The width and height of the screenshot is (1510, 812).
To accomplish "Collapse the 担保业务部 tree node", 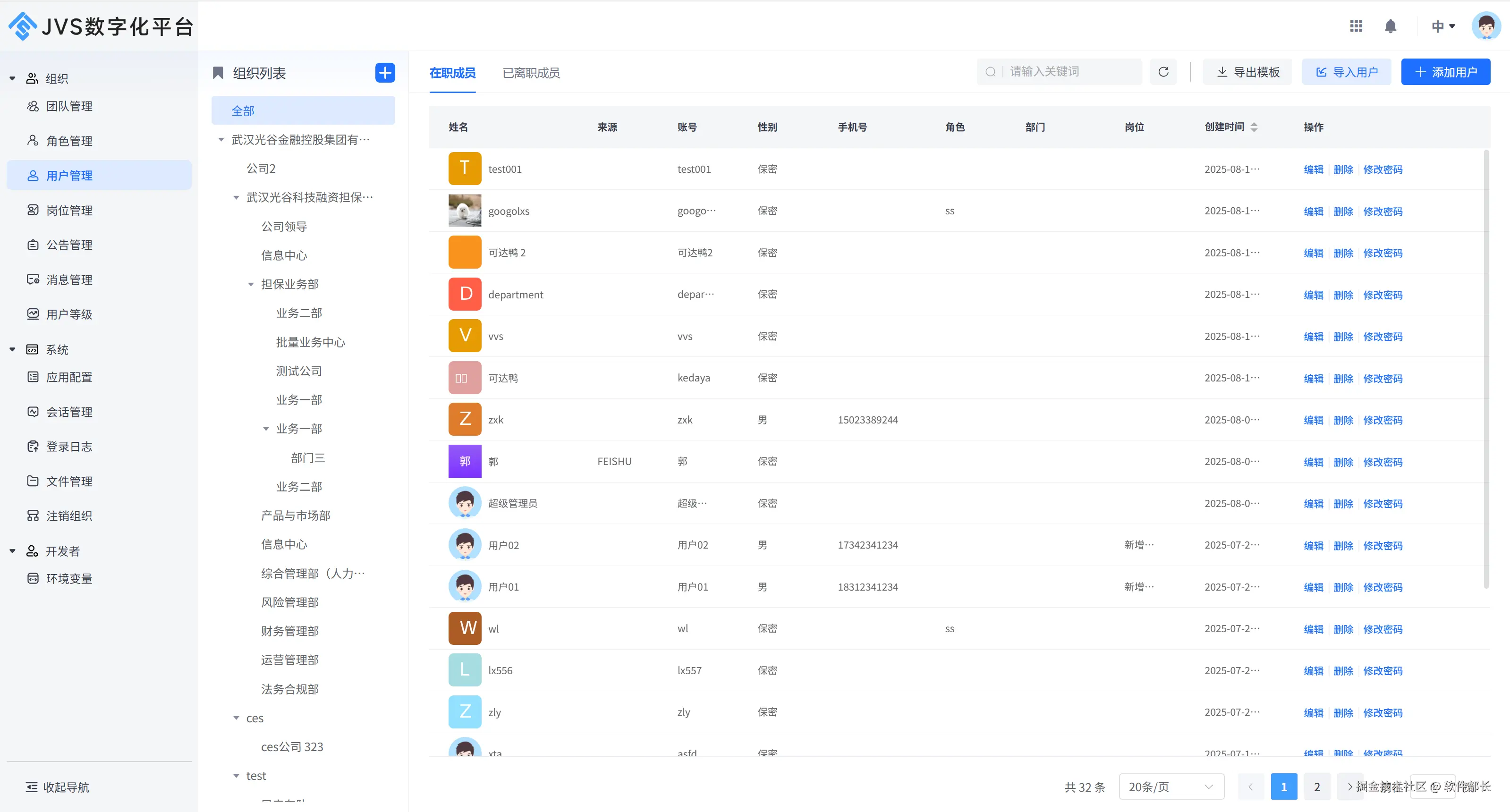I will tap(251, 284).
